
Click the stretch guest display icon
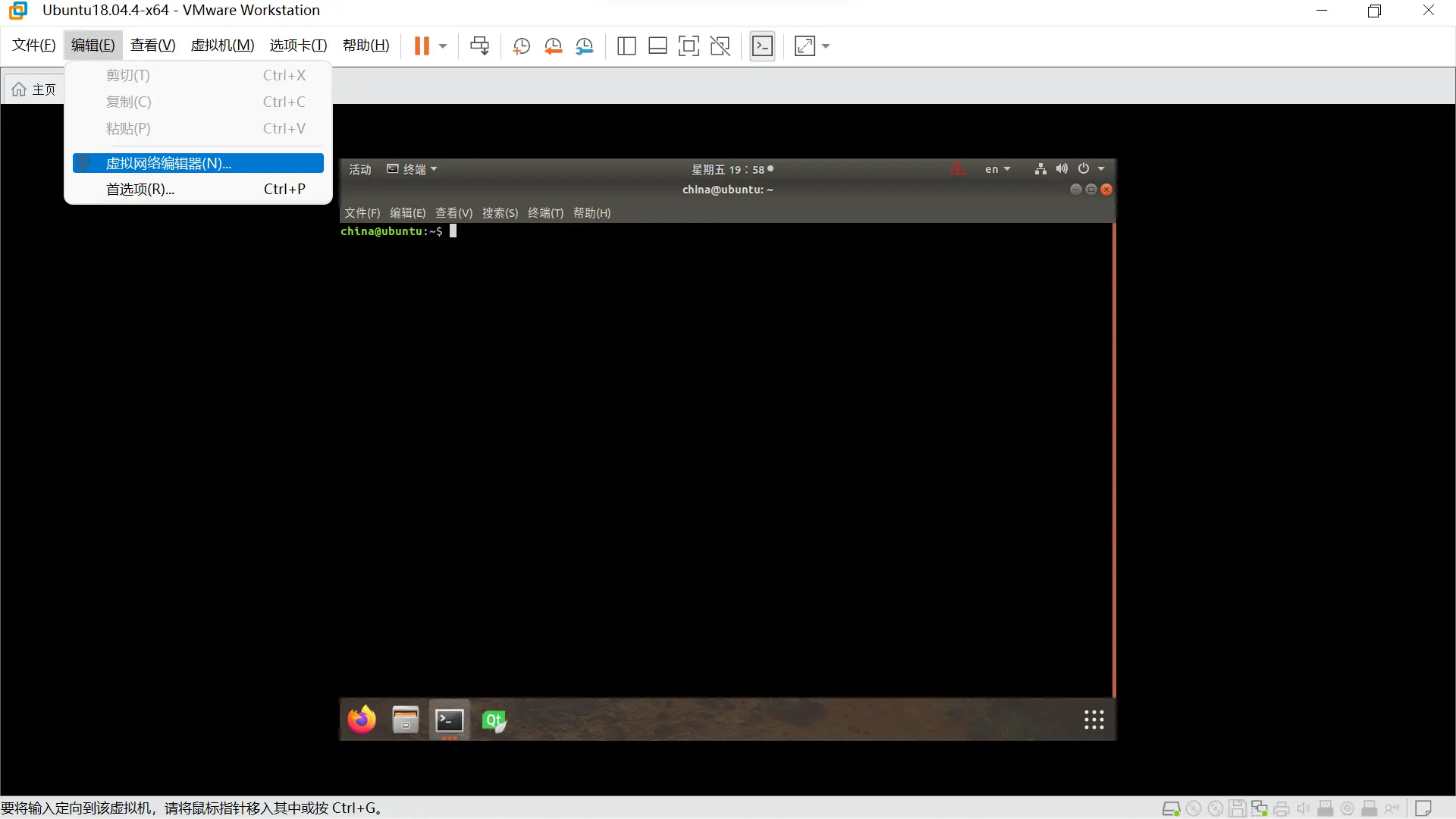click(805, 46)
